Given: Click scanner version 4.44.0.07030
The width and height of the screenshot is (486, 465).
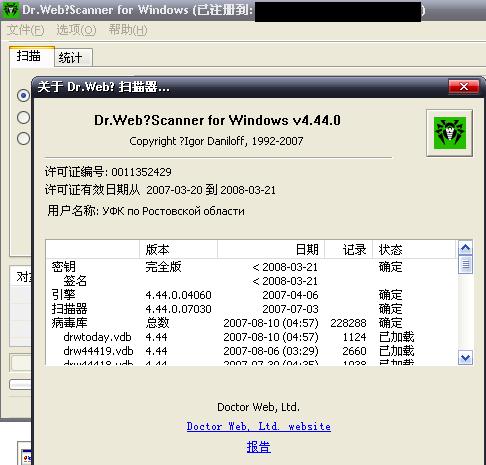Looking at the screenshot, I should [x=178, y=309].
